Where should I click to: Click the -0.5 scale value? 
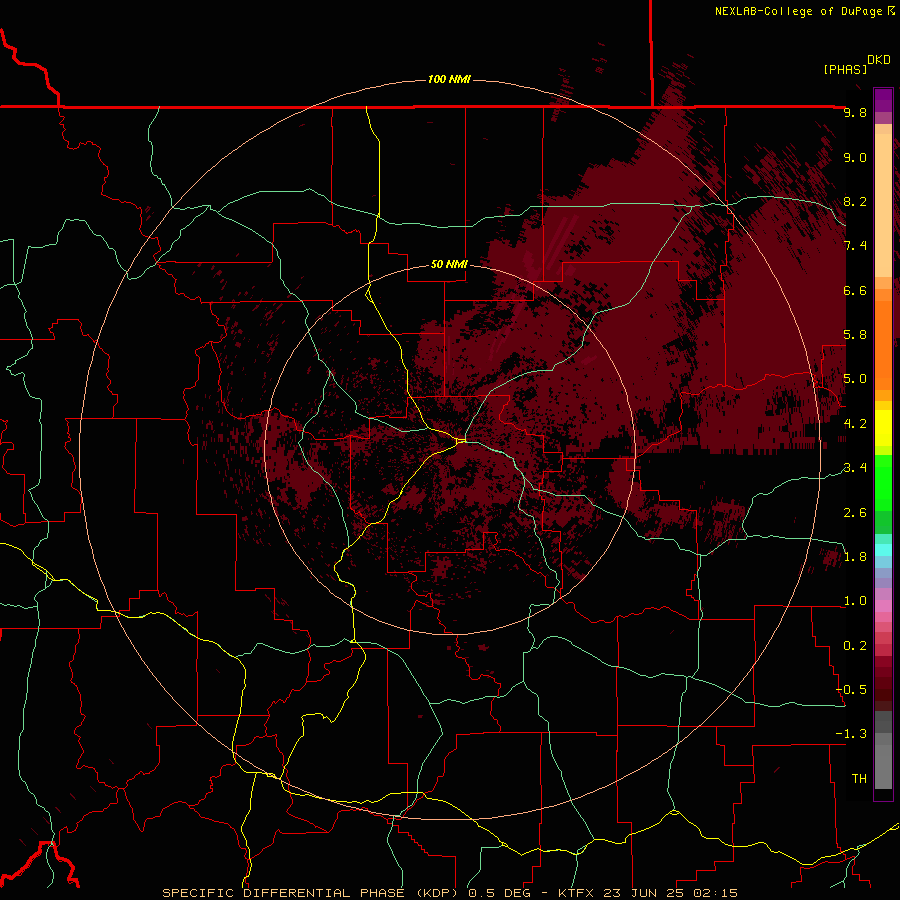pyautogui.click(x=851, y=689)
